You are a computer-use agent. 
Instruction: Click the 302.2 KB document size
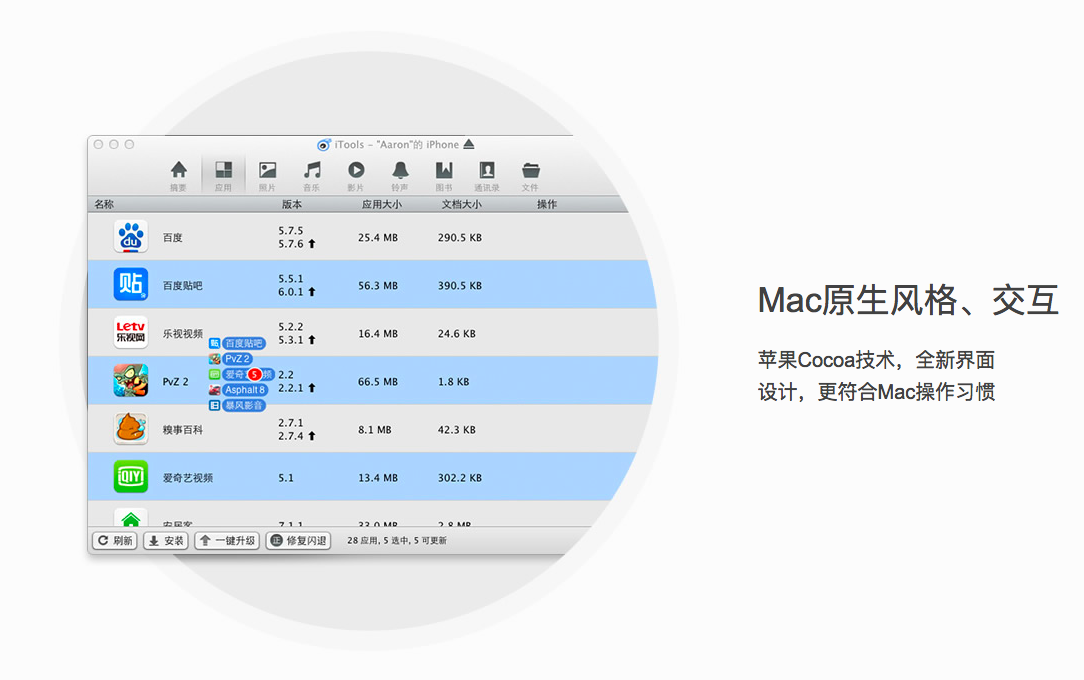click(x=460, y=478)
